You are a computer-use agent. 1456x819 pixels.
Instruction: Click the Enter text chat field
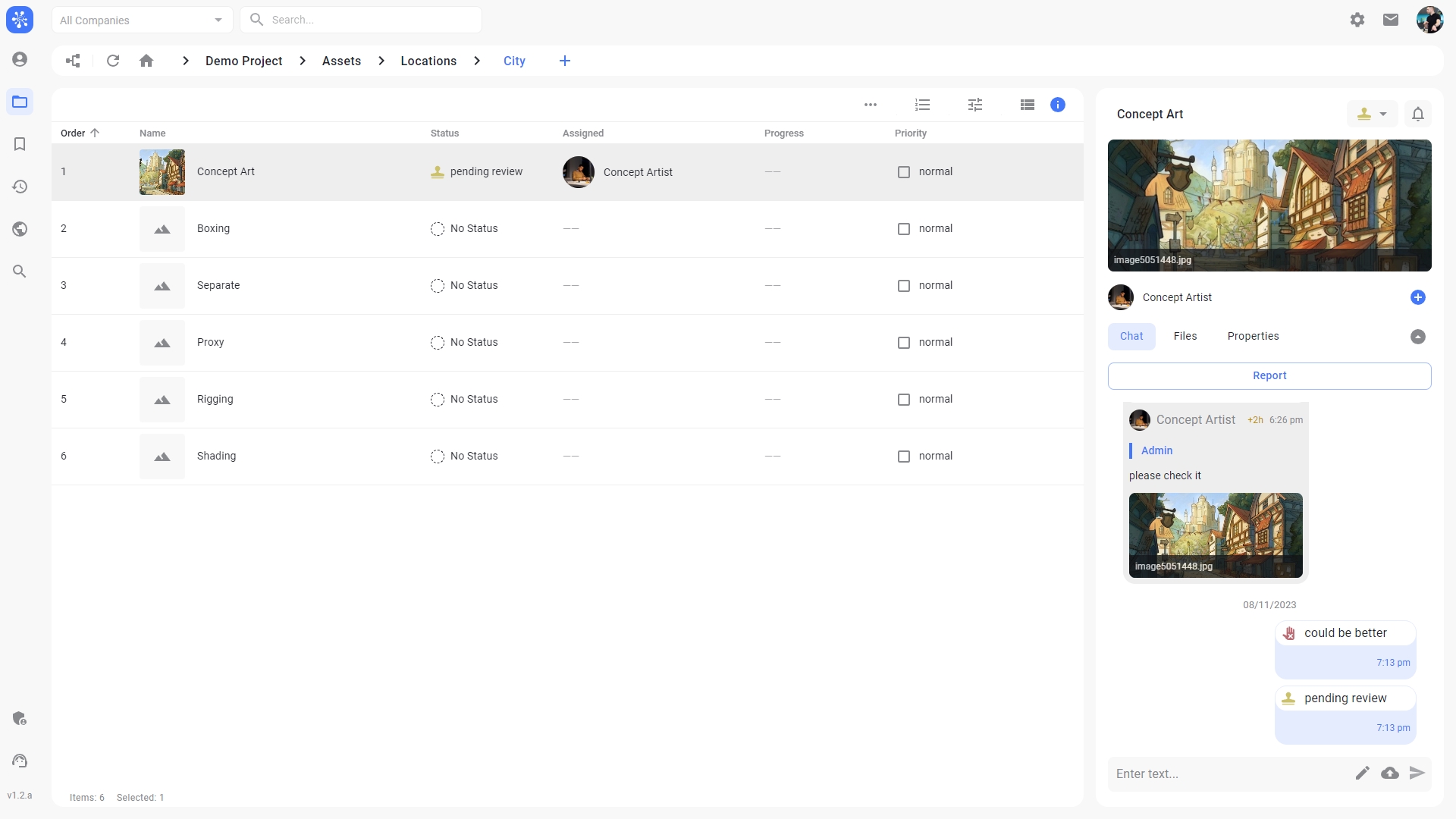point(1228,773)
